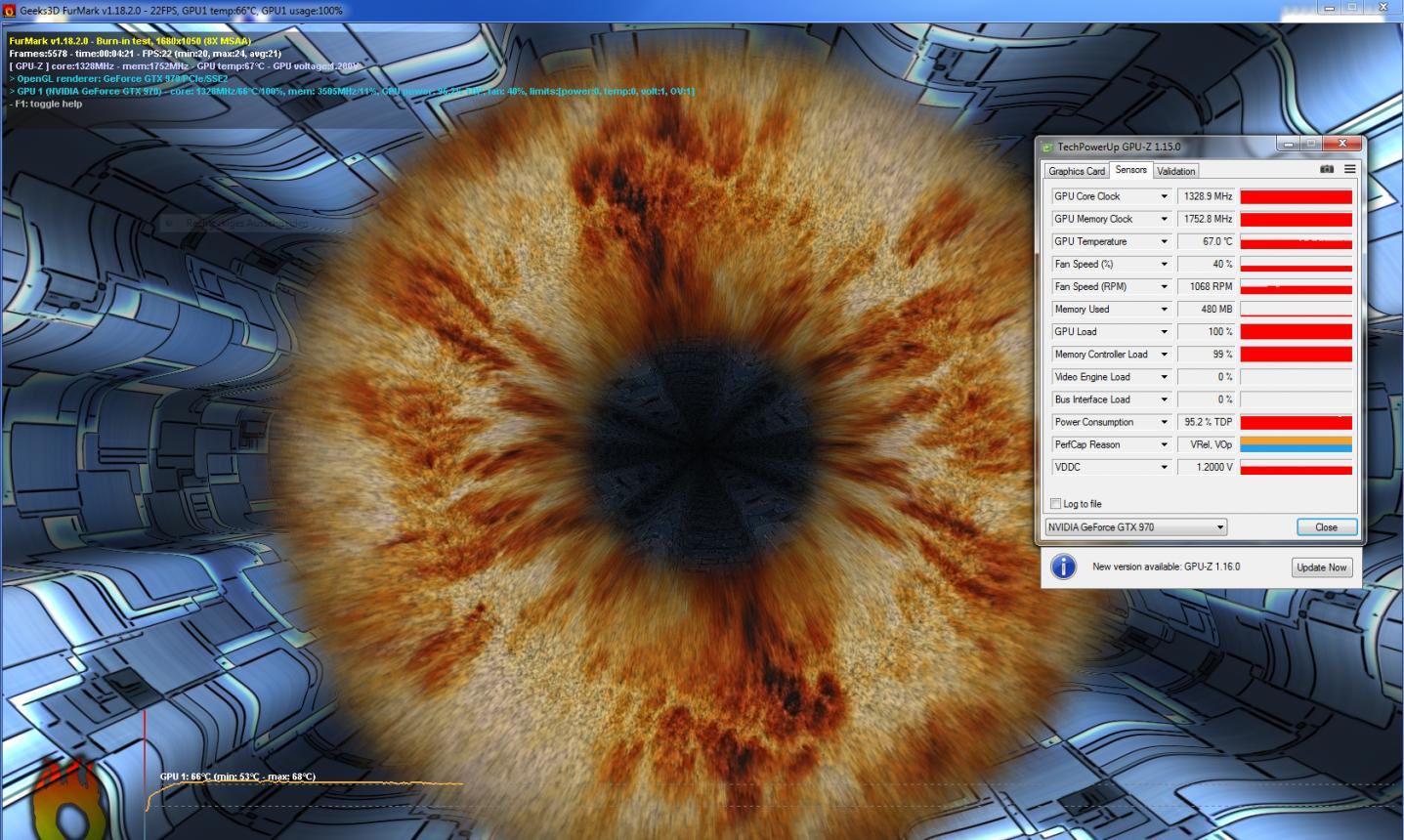This screenshot has height=840, width=1404.
Task: Click the F1: toggle help line in FurMark
Action: click(46, 104)
